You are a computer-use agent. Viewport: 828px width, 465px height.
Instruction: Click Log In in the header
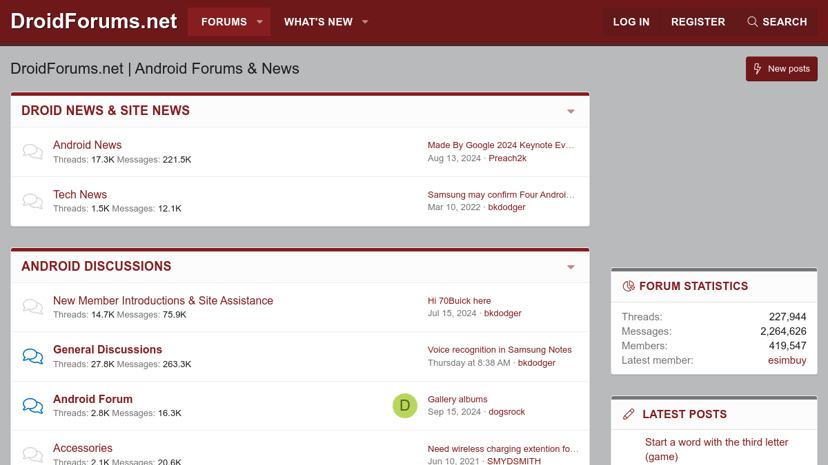point(631,22)
